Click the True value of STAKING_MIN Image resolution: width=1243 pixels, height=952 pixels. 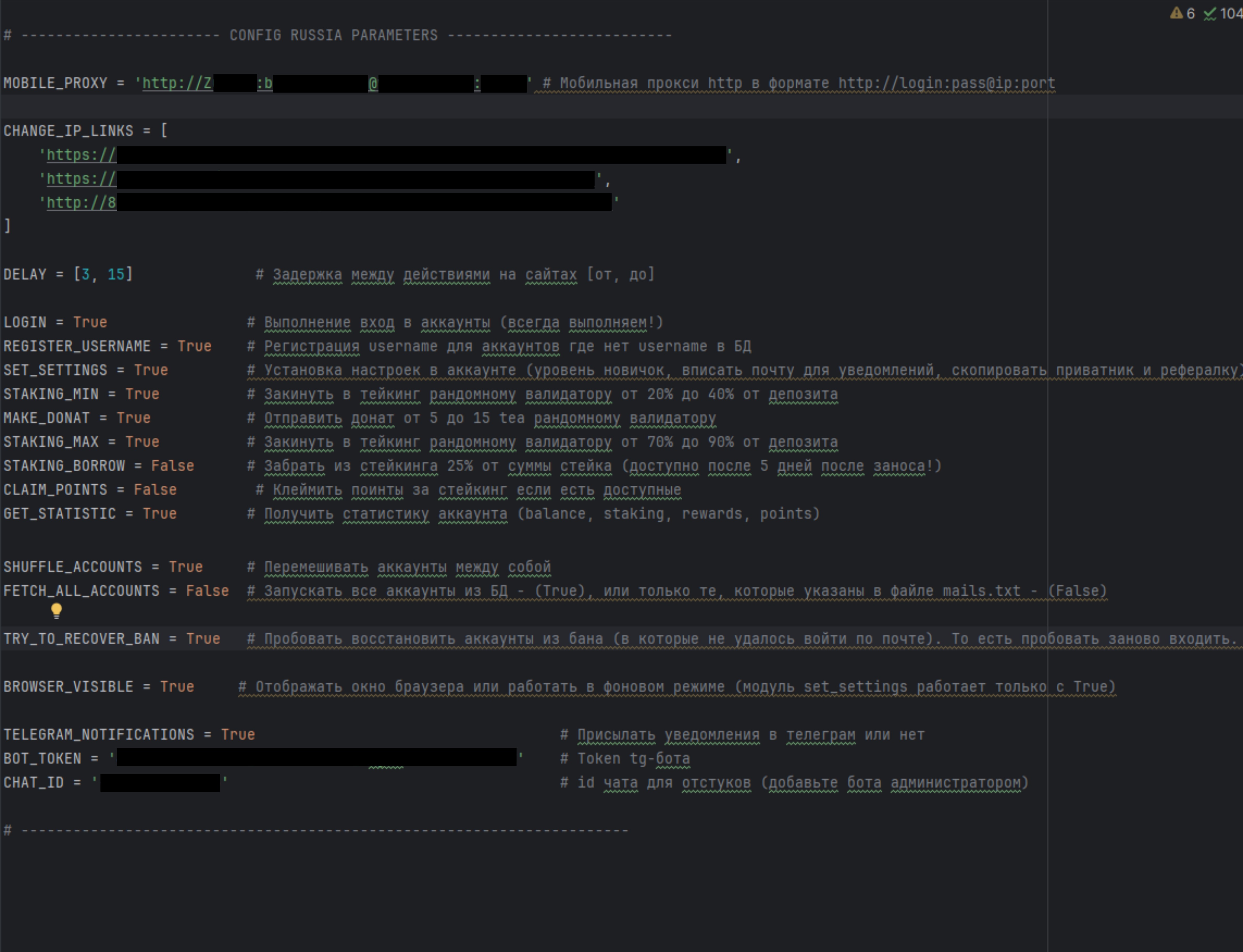click(142, 394)
